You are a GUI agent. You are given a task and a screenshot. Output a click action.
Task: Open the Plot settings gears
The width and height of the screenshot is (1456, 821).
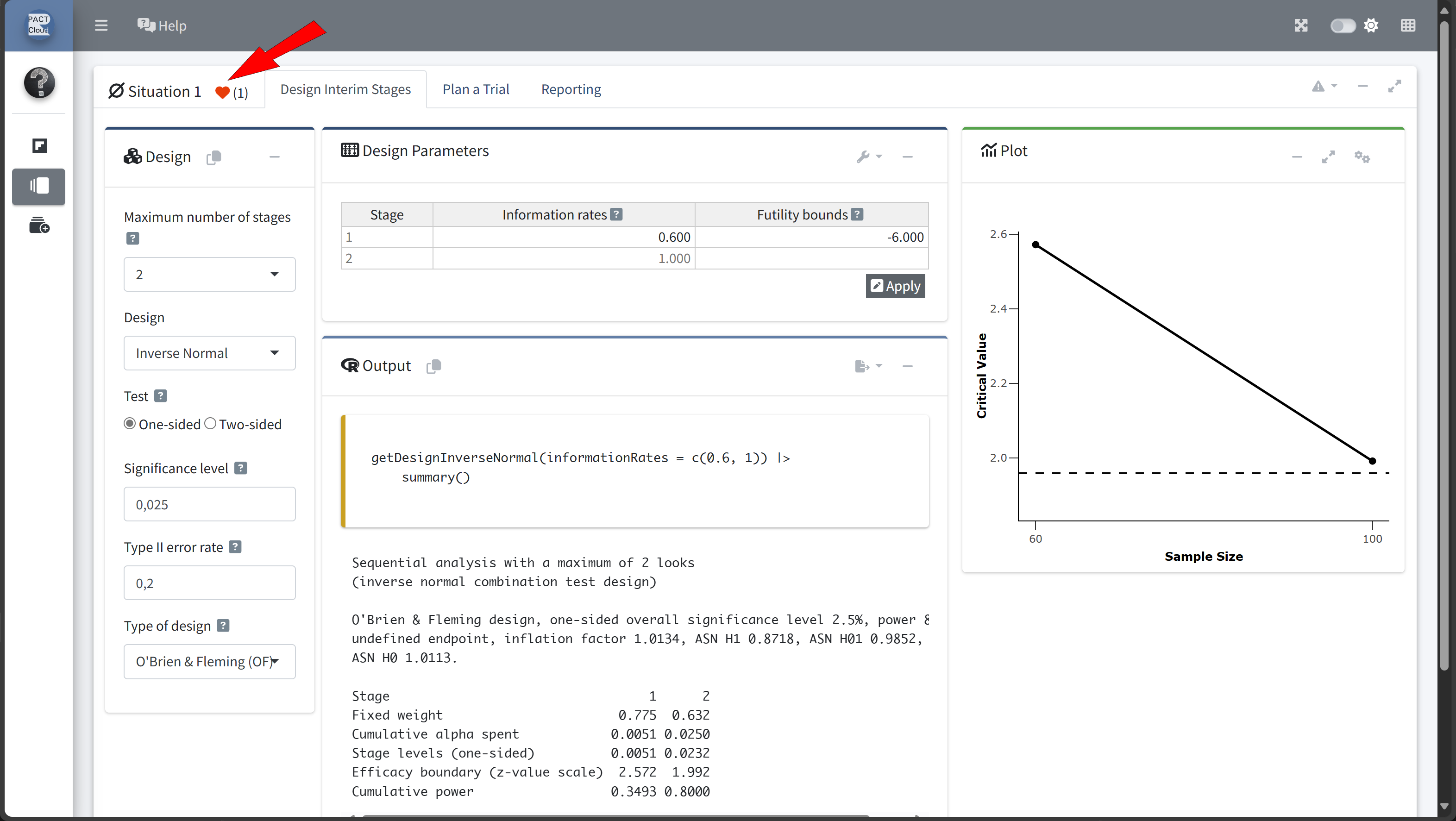click(1362, 157)
